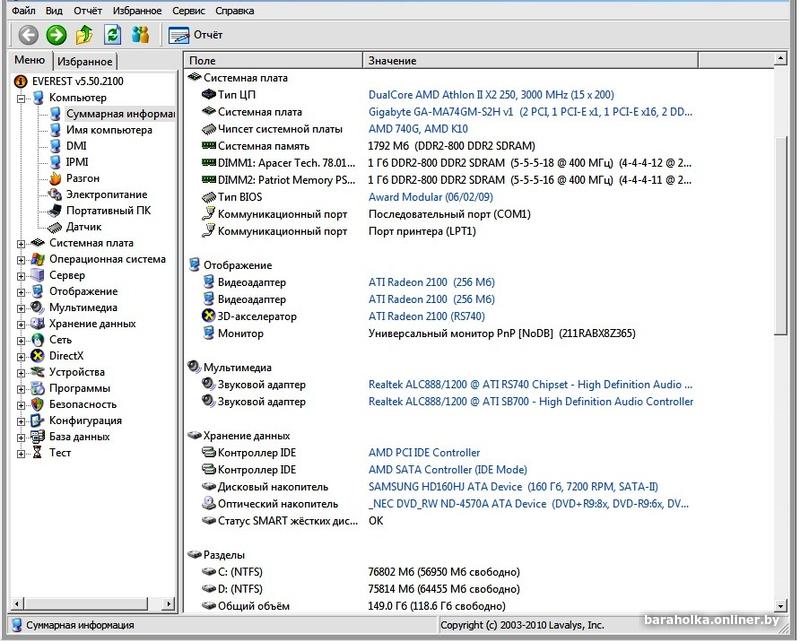The width and height of the screenshot is (800, 641).
Task: Expand the Хранение данных tree node
Action: (21, 324)
